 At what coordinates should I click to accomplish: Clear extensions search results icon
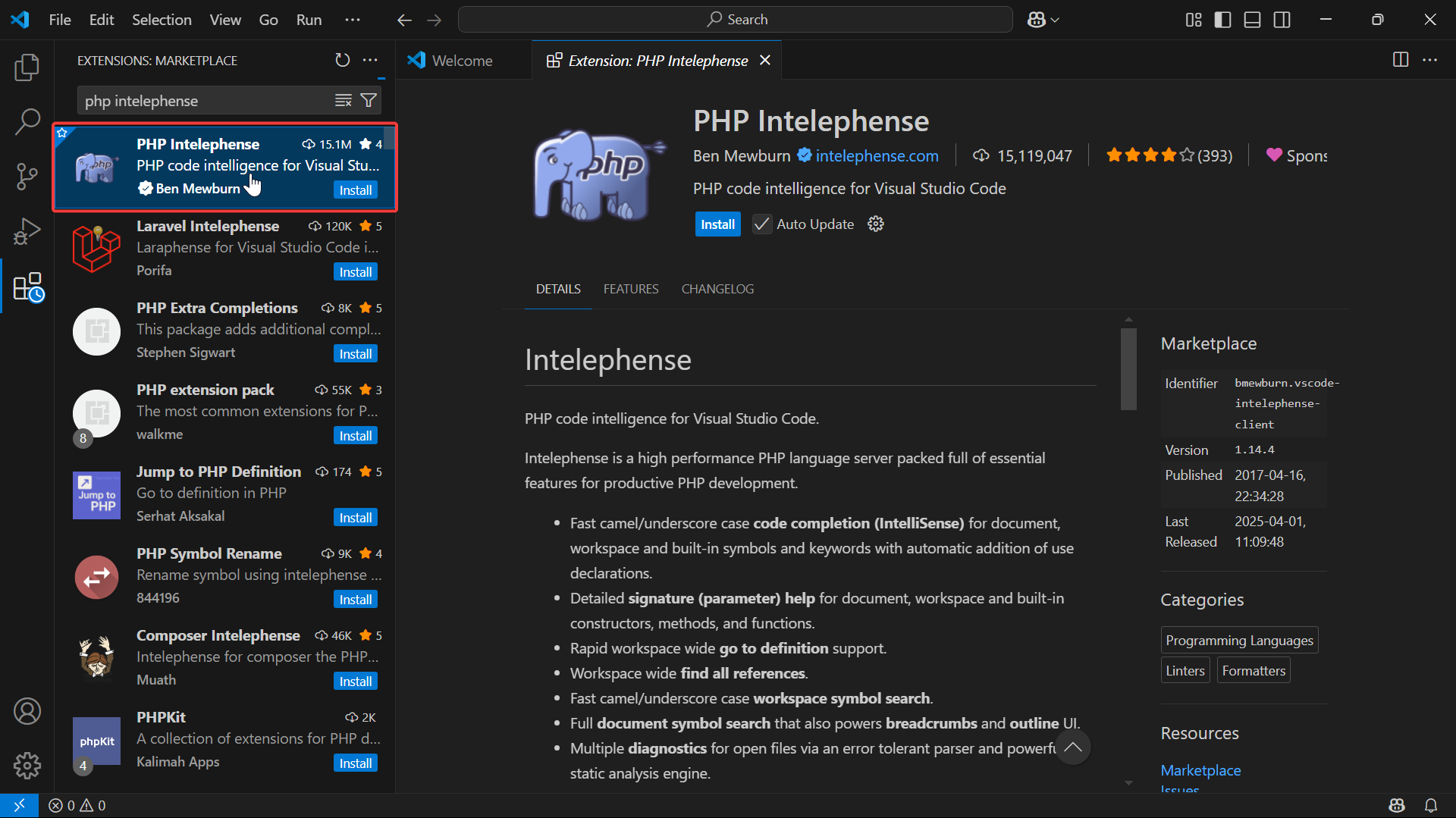pos(344,100)
